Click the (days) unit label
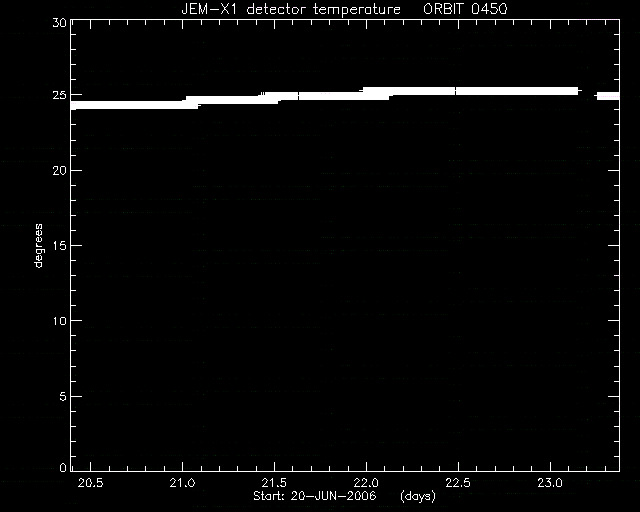The image size is (640, 512). (418, 496)
